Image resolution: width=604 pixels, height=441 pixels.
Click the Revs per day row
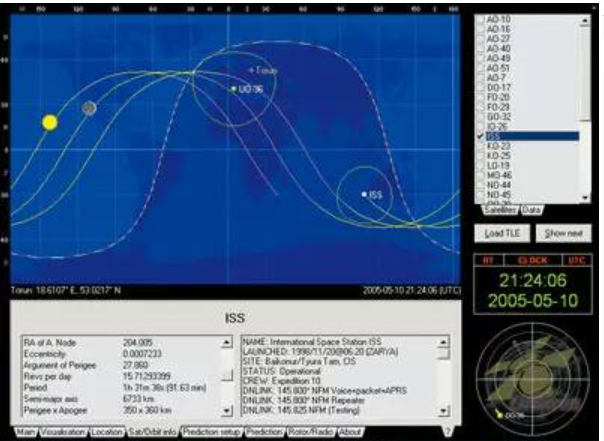coord(122,376)
